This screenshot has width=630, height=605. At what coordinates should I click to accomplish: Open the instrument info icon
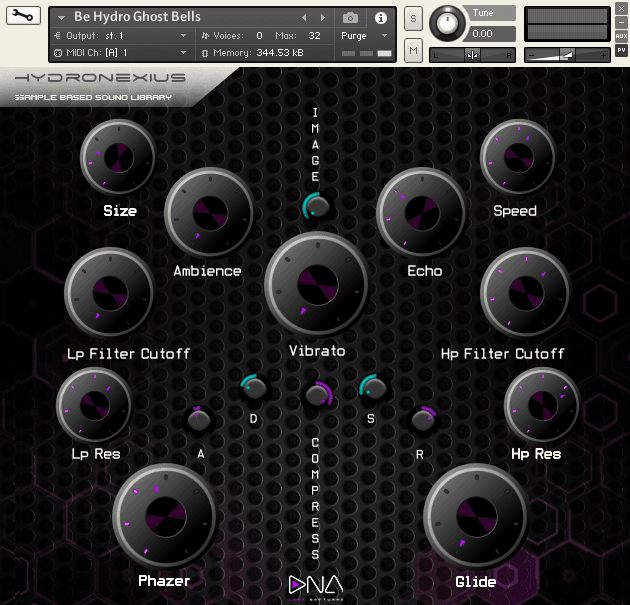pyautogui.click(x=380, y=18)
